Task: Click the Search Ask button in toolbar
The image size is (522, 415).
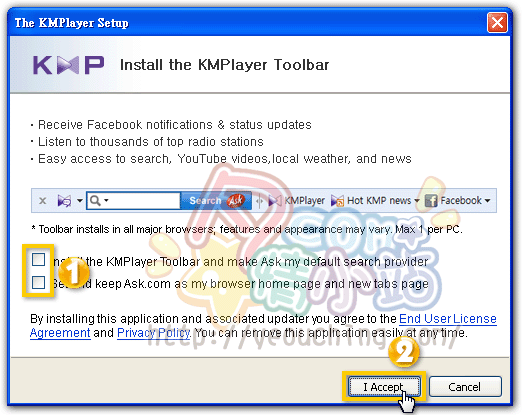Action: 216,200
